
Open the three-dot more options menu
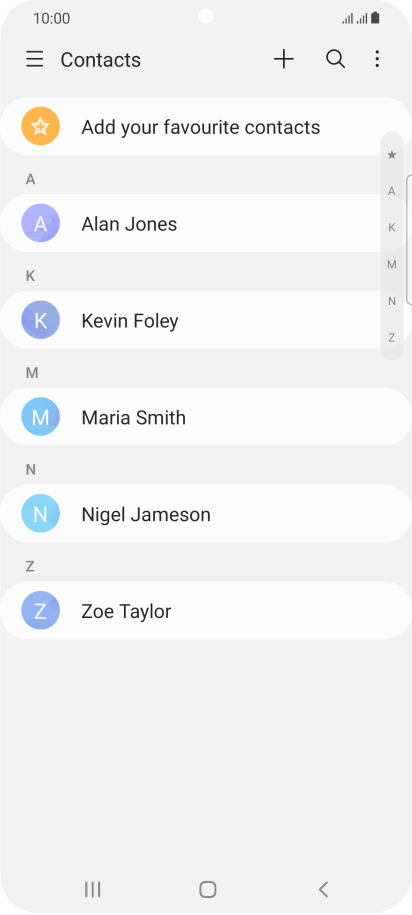pyautogui.click(x=377, y=59)
